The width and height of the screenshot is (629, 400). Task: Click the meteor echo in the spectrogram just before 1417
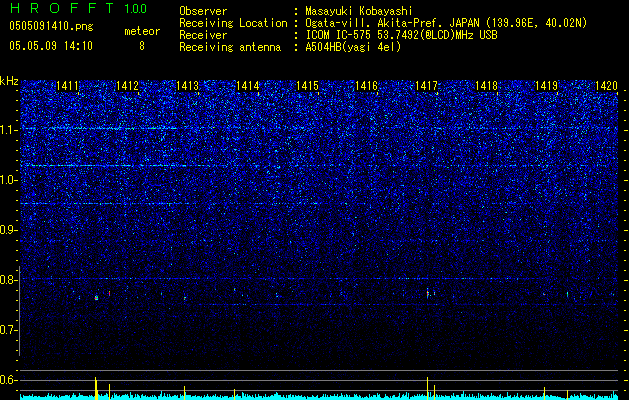tap(428, 293)
